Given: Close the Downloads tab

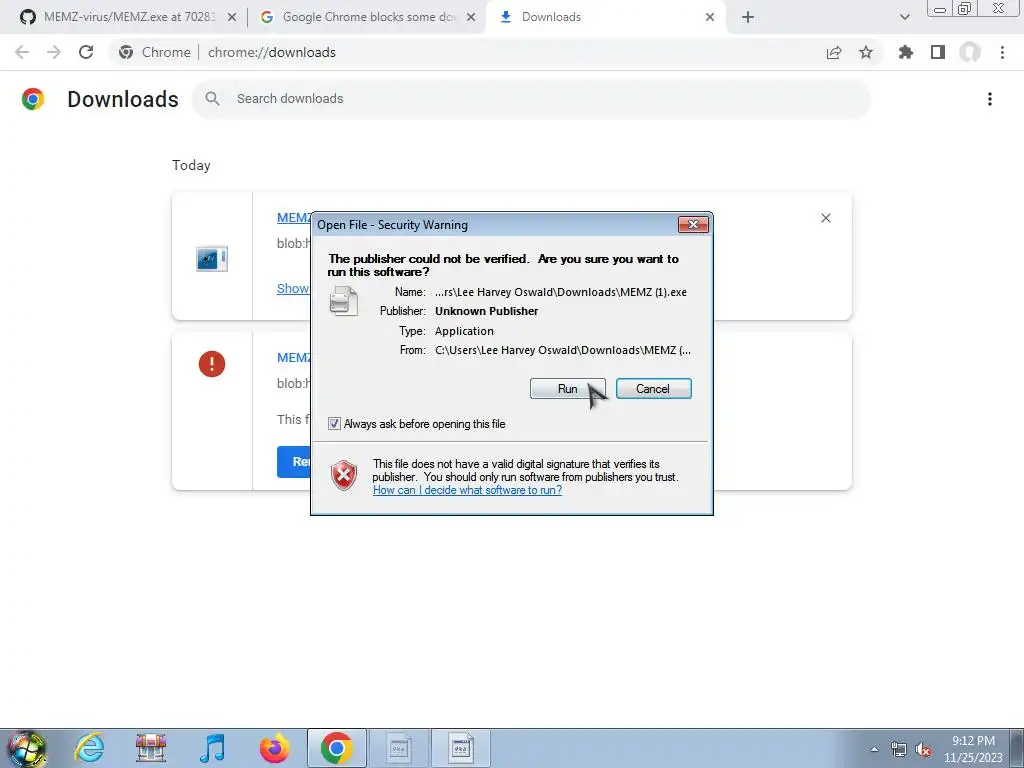Looking at the screenshot, I should pos(710,17).
